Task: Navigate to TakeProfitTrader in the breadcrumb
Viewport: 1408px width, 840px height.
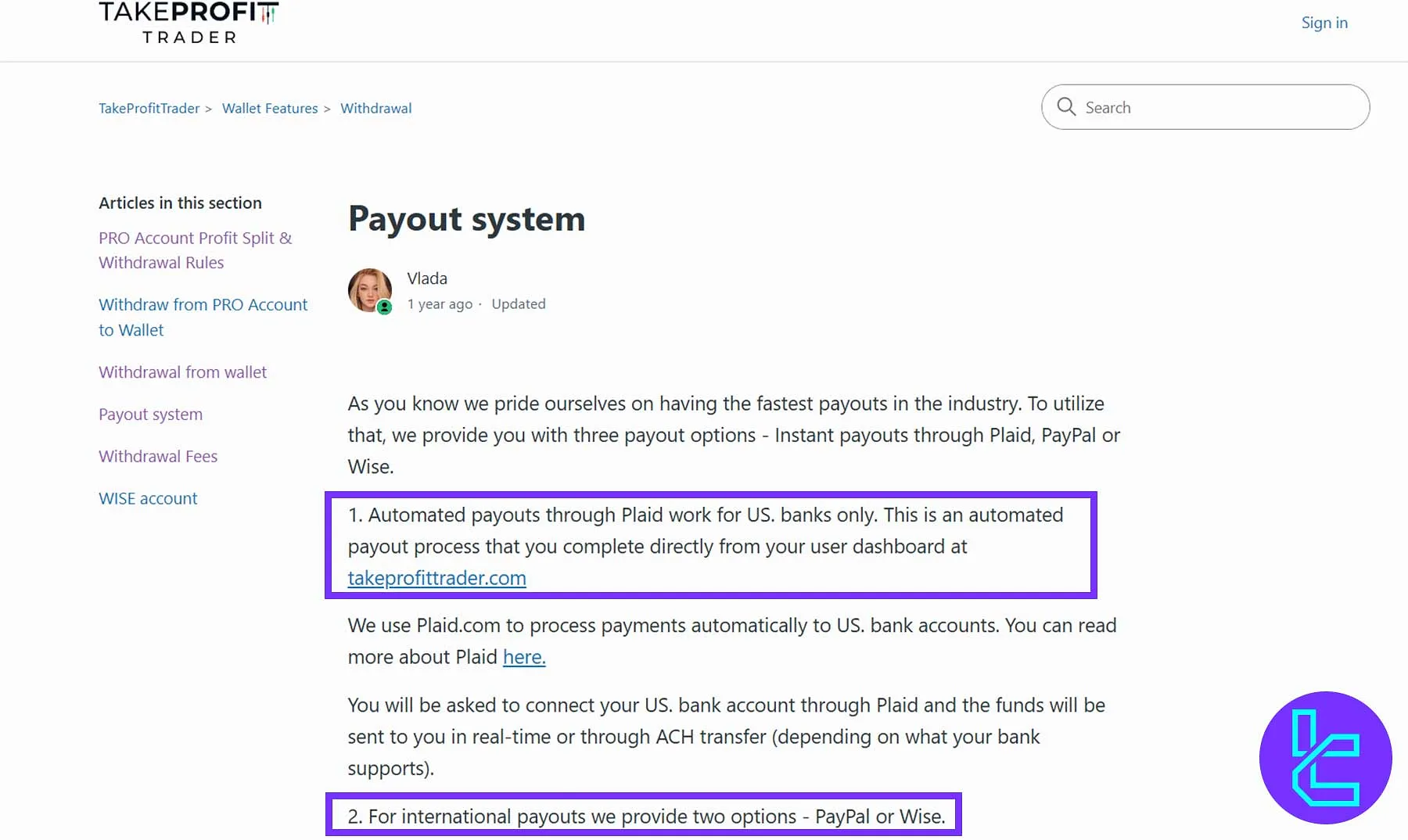Action: tap(149, 108)
